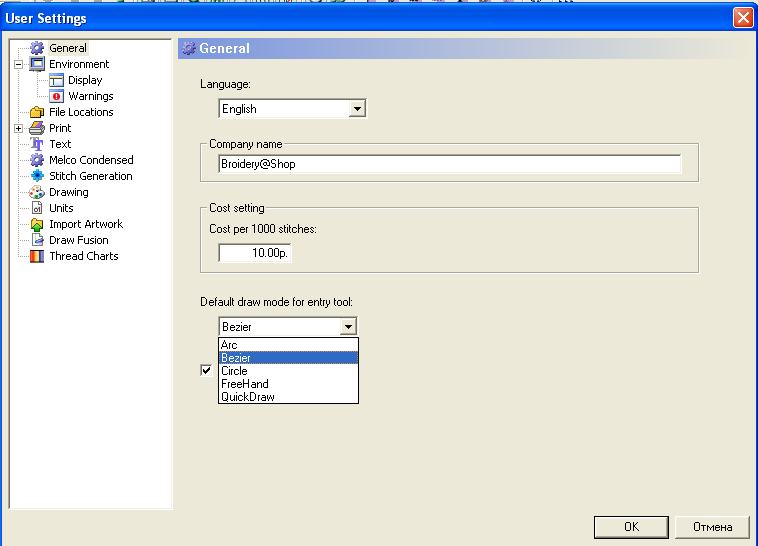
Task: Click the Environment monitor icon
Action: tap(37, 64)
